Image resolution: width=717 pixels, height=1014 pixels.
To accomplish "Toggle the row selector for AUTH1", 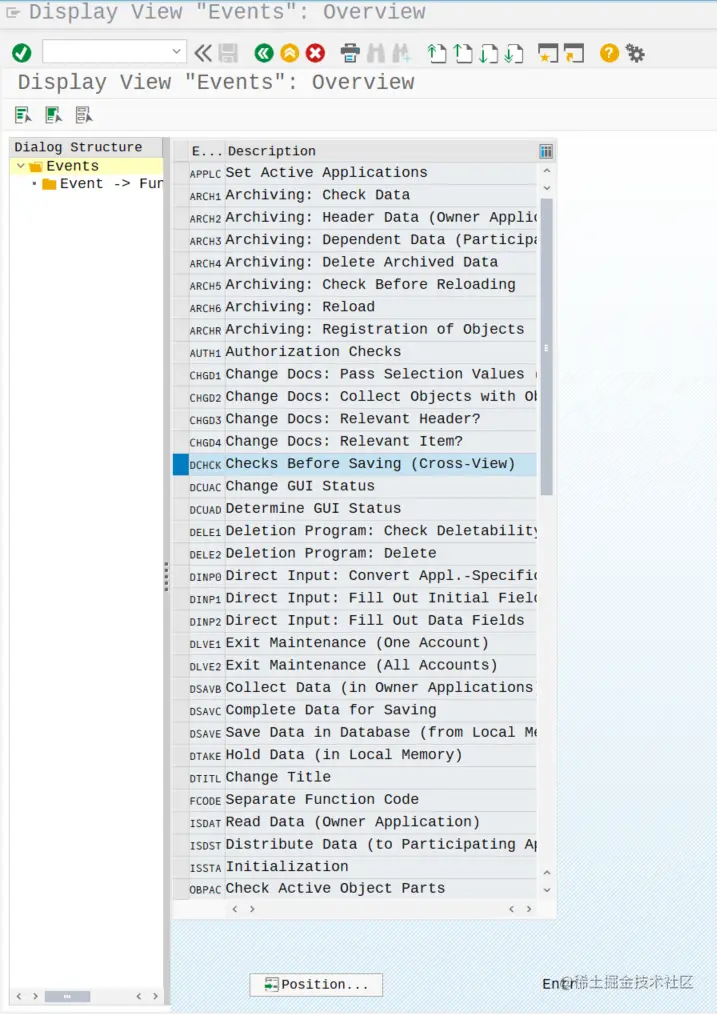I will 180,352.
